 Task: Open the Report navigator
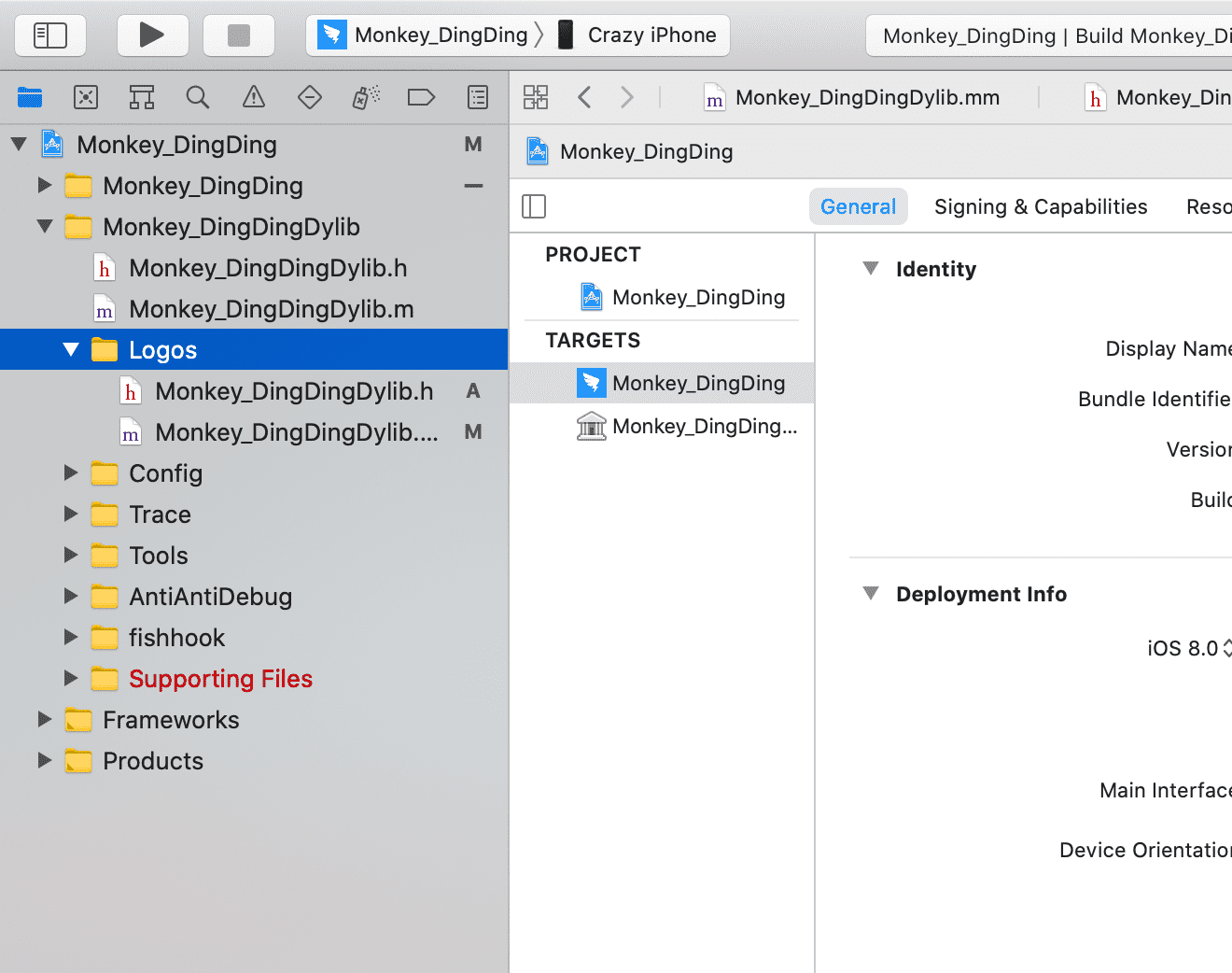click(x=478, y=97)
